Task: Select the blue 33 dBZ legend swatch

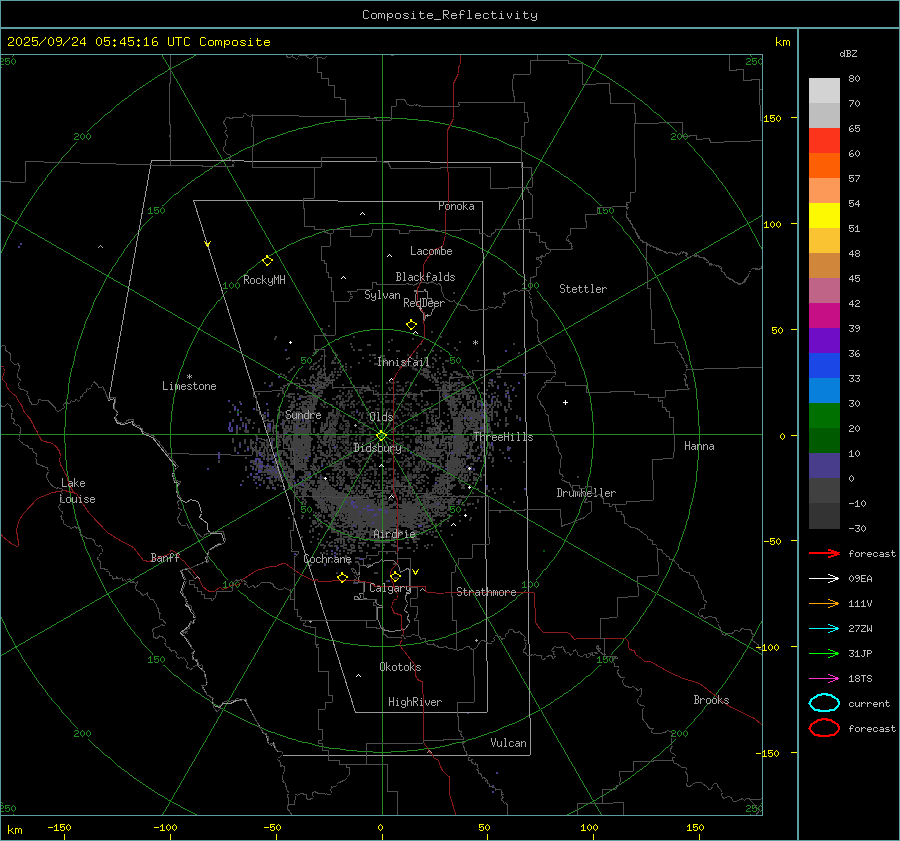Action: point(824,390)
